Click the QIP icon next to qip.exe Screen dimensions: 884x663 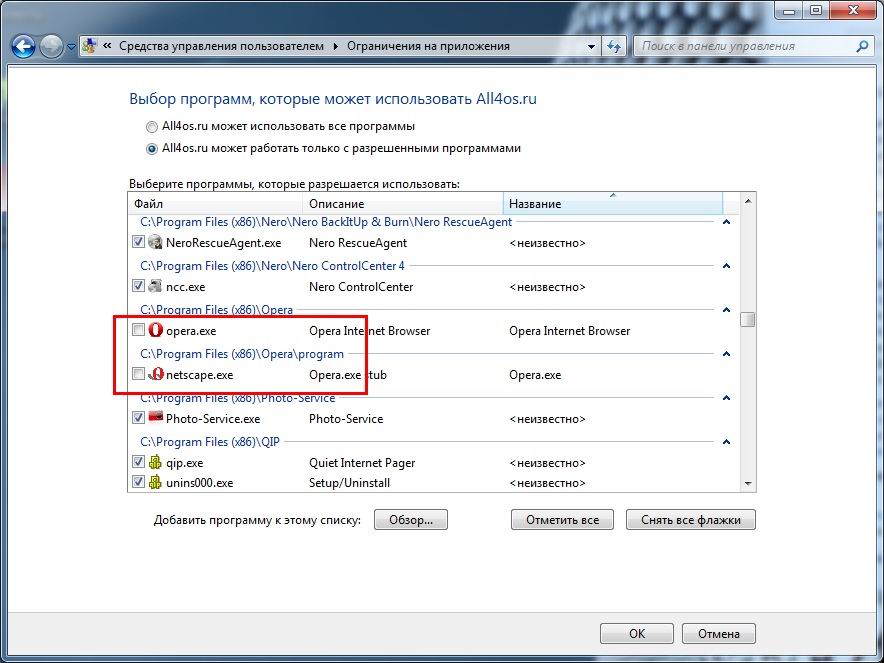tap(155, 462)
